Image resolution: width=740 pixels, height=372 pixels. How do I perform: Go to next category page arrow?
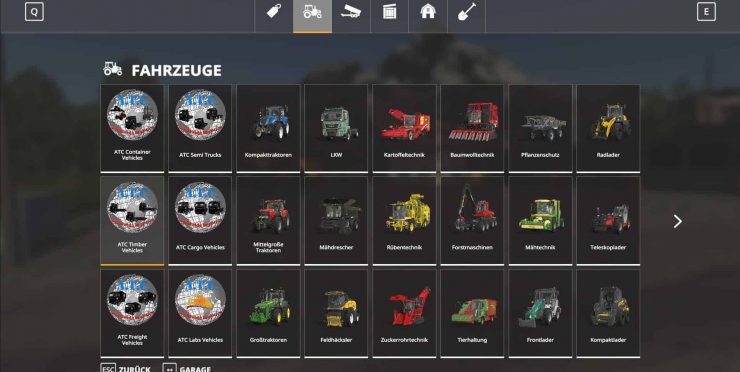coord(678,221)
